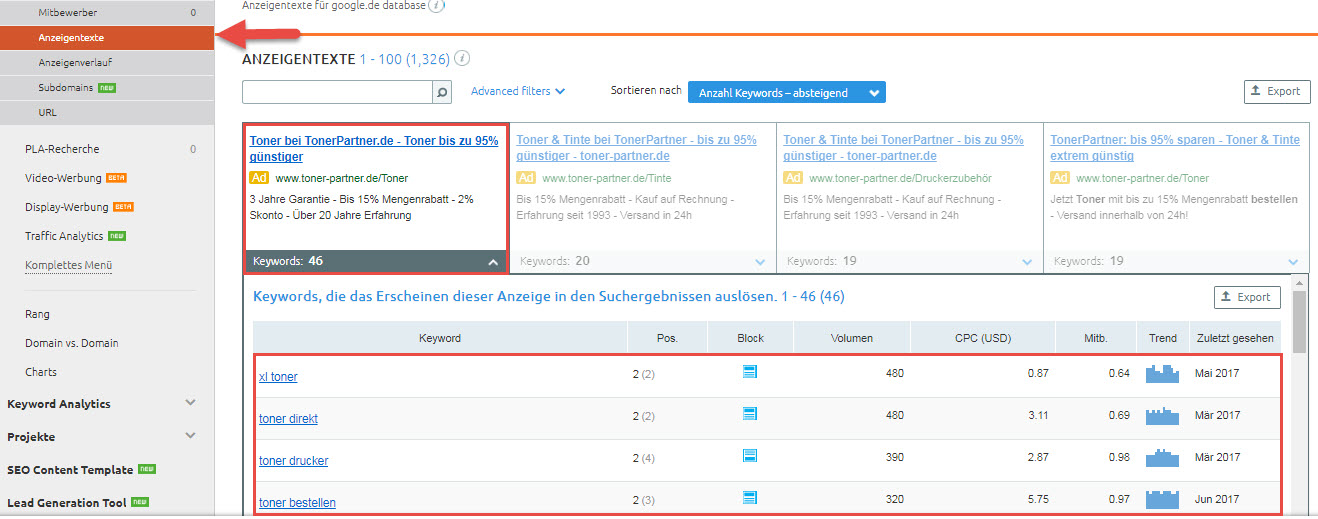
Task: Open ad title Toner bei TonerPartner.de
Action: point(373,149)
